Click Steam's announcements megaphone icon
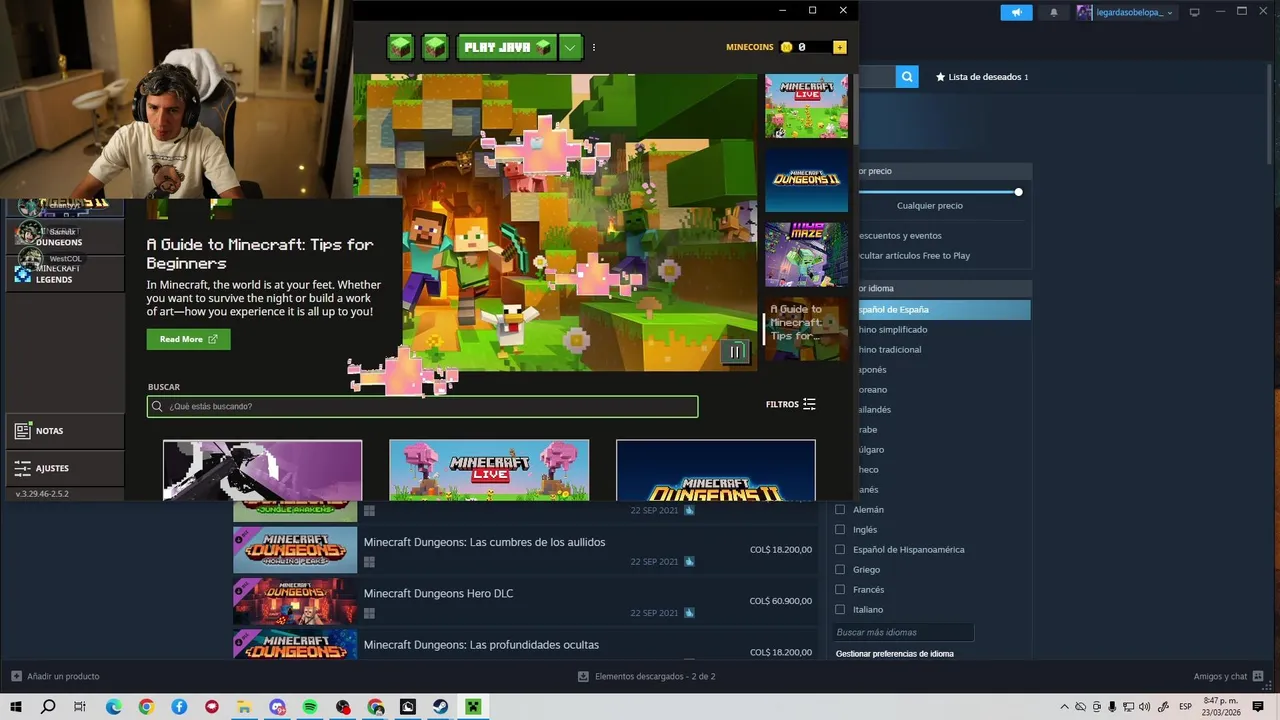 (x=1016, y=12)
